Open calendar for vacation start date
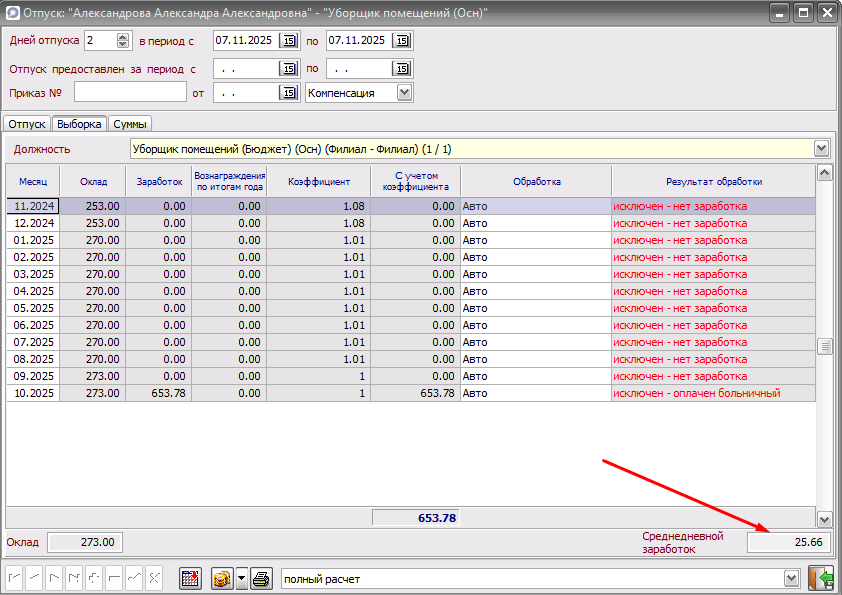The image size is (842, 595). [288, 41]
